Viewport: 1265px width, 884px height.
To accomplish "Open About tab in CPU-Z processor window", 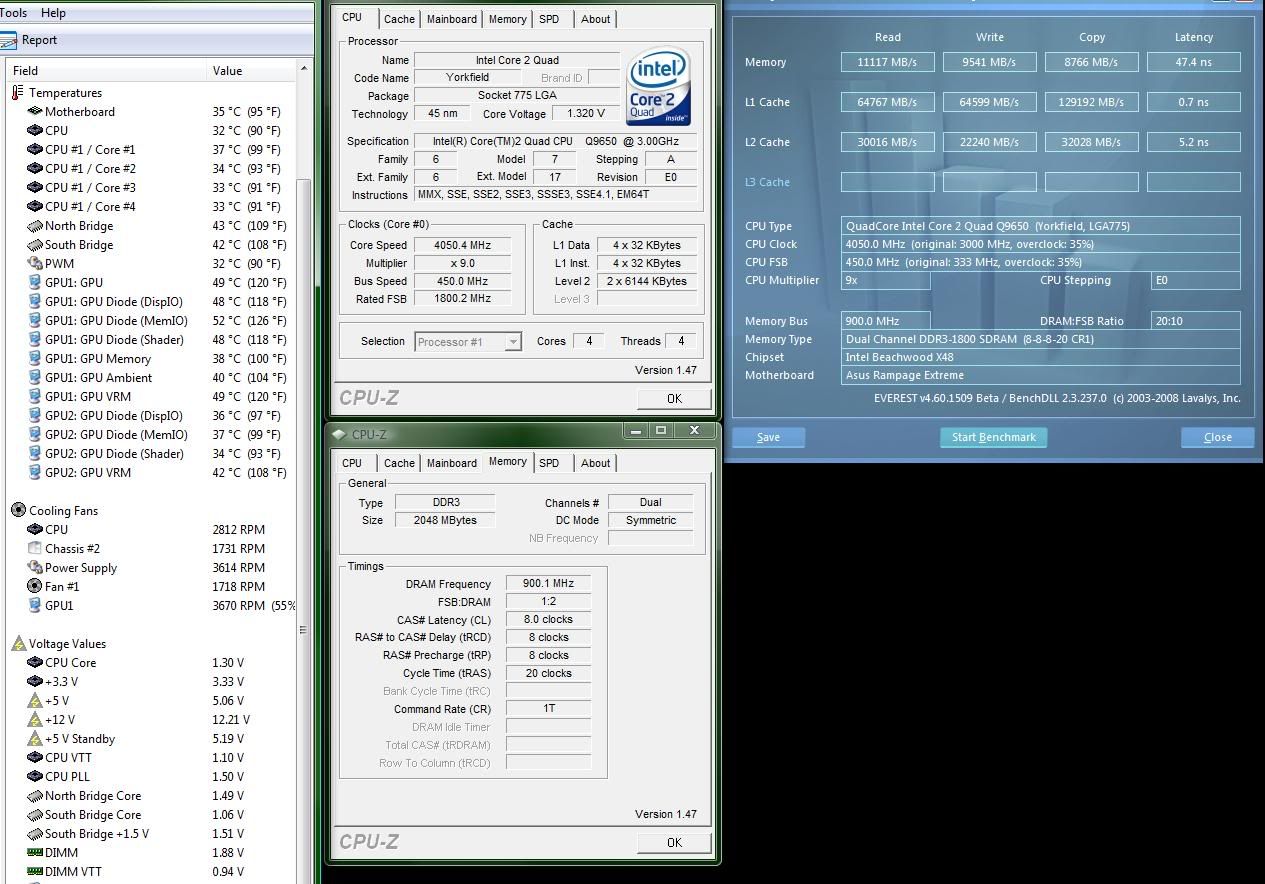I will point(596,19).
